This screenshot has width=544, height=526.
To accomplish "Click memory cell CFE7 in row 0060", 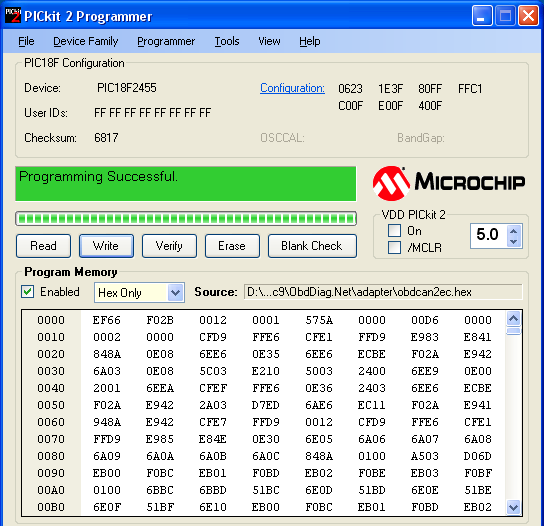I will pyautogui.click(x=213, y=422).
